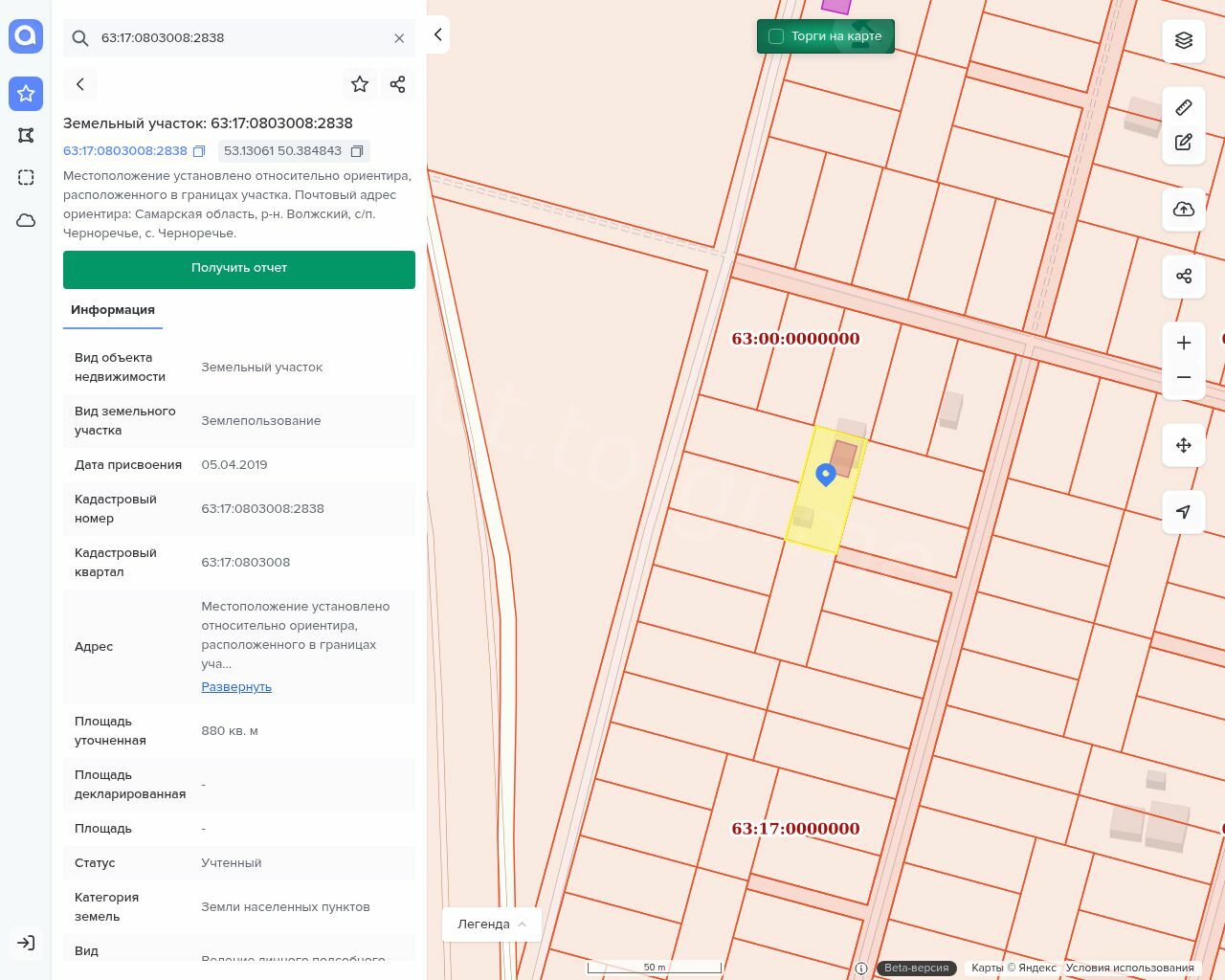
Task: Clear the search field text
Action: coord(399,38)
